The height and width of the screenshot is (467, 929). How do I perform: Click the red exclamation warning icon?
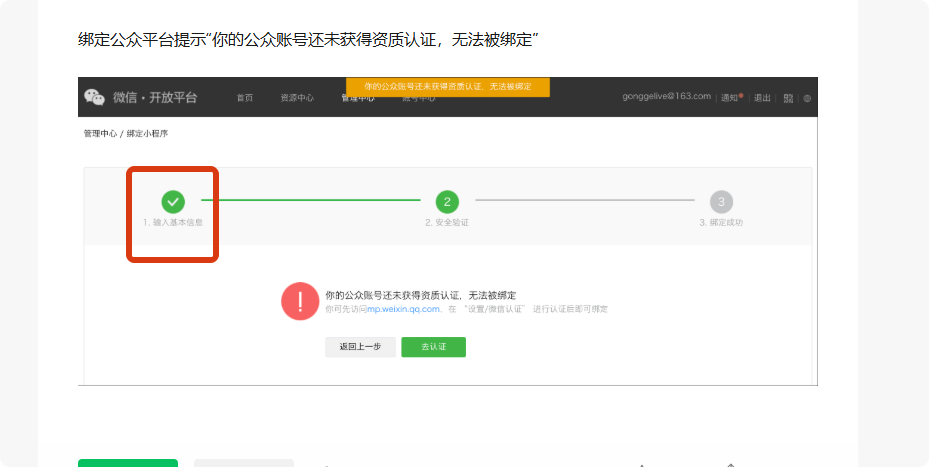(300, 301)
